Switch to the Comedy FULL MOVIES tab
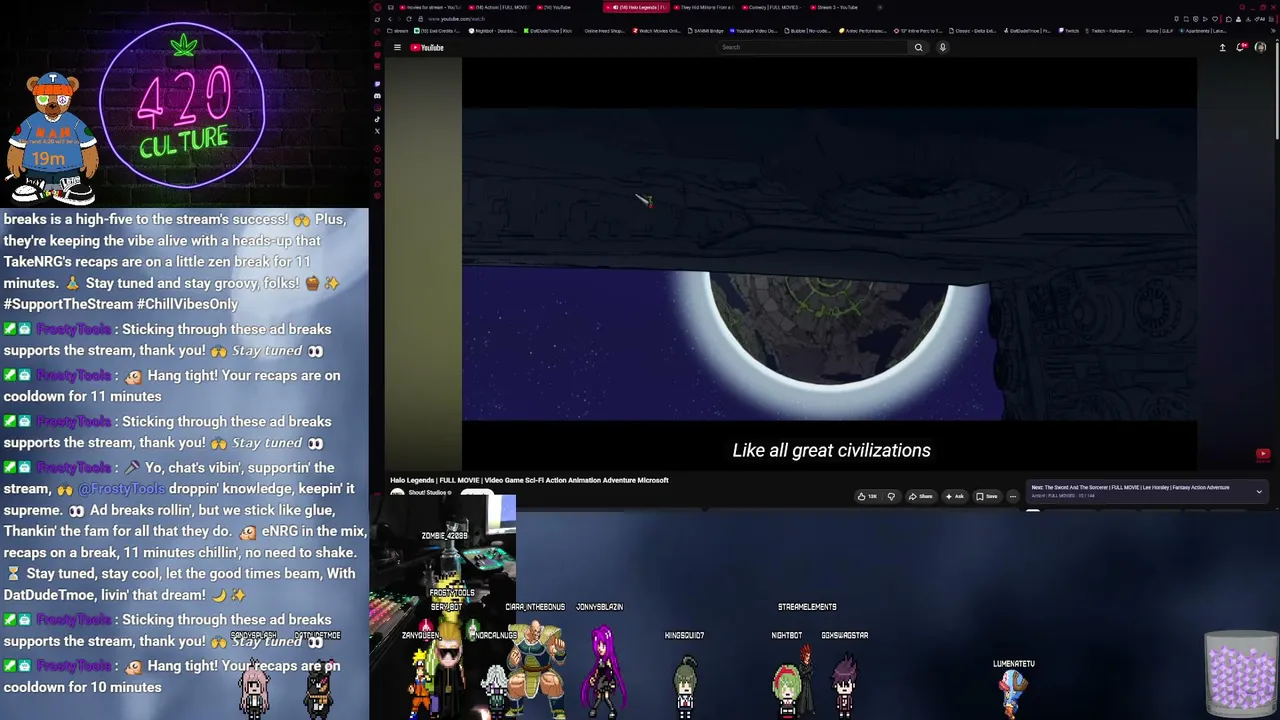1280x720 pixels. tap(772, 7)
